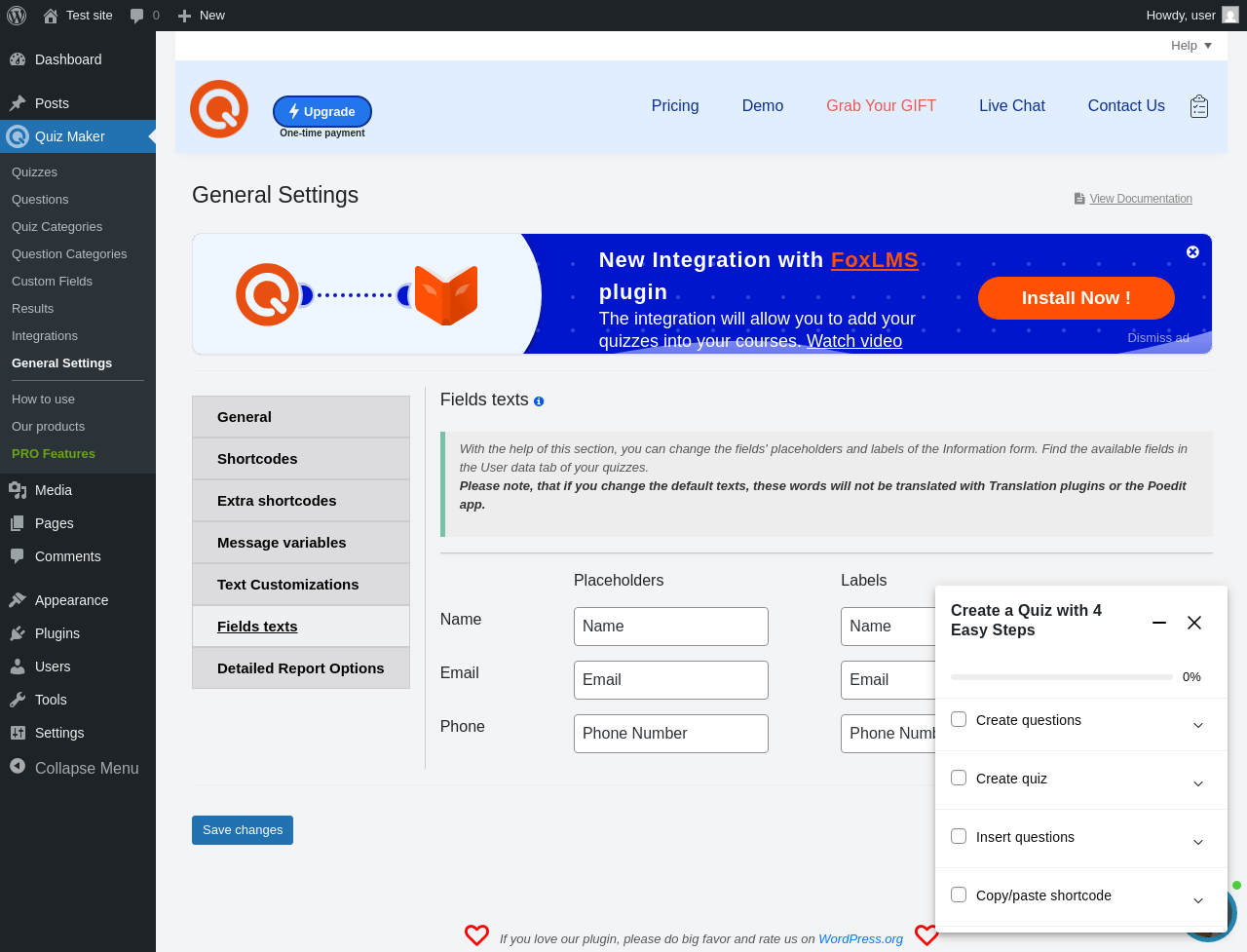Screen dimensions: 1247x952
Task: Select the Fields texts tab
Action: (301, 627)
